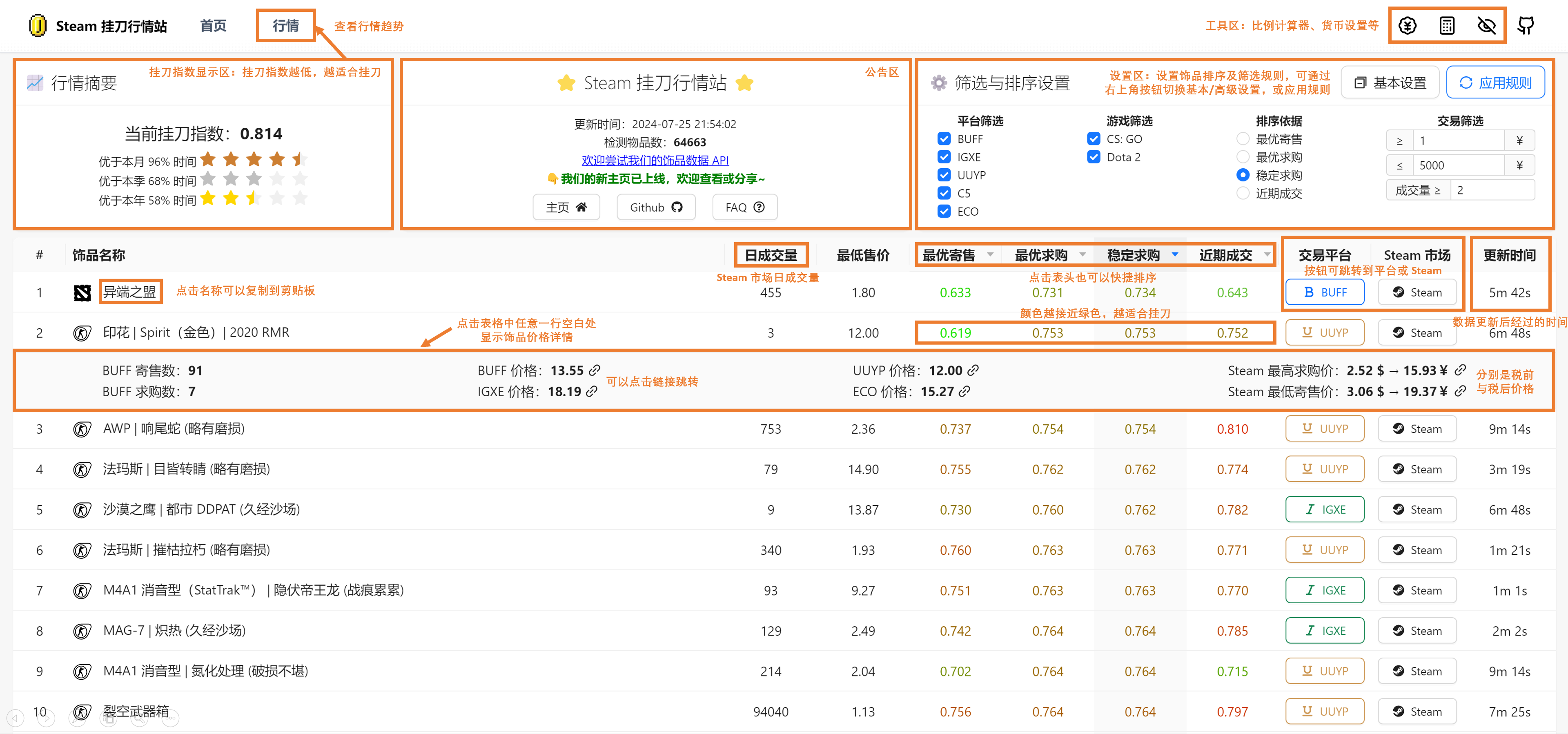Click the chart icon beside 行情摘要
This screenshot has height=734, width=1568.
[35, 82]
